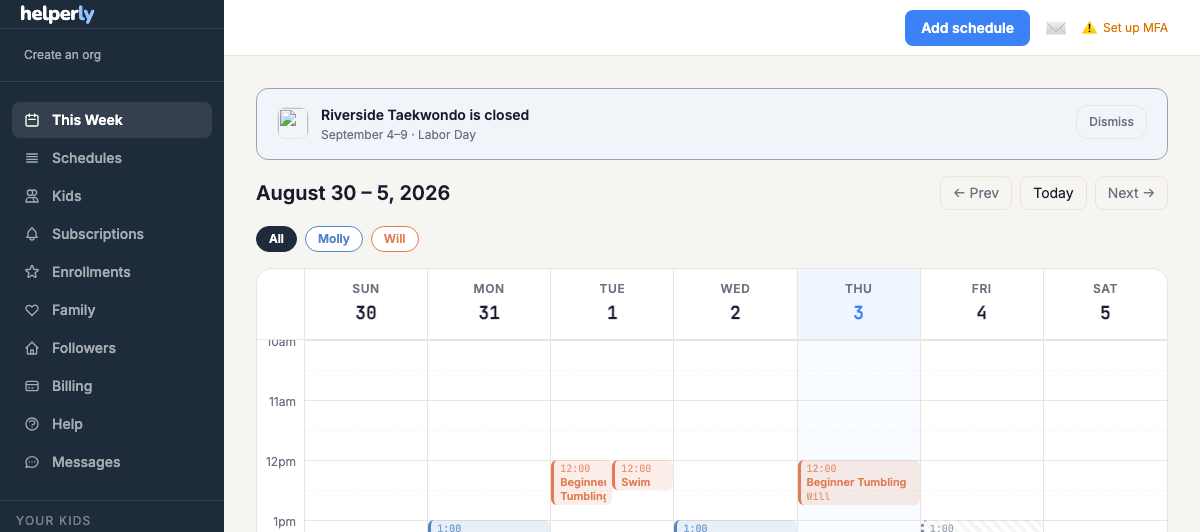Click the Riverside Taekwondo image thumbnail
The width and height of the screenshot is (1200, 532).
click(x=293, y=123)
